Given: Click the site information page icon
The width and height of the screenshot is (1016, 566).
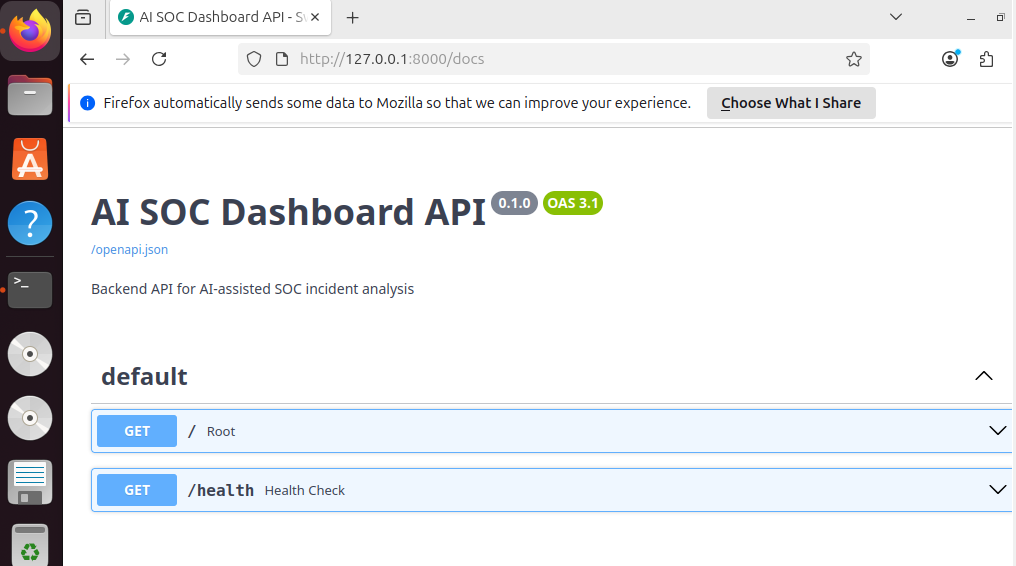Looking at the screenshot, I should coord(282,60).
